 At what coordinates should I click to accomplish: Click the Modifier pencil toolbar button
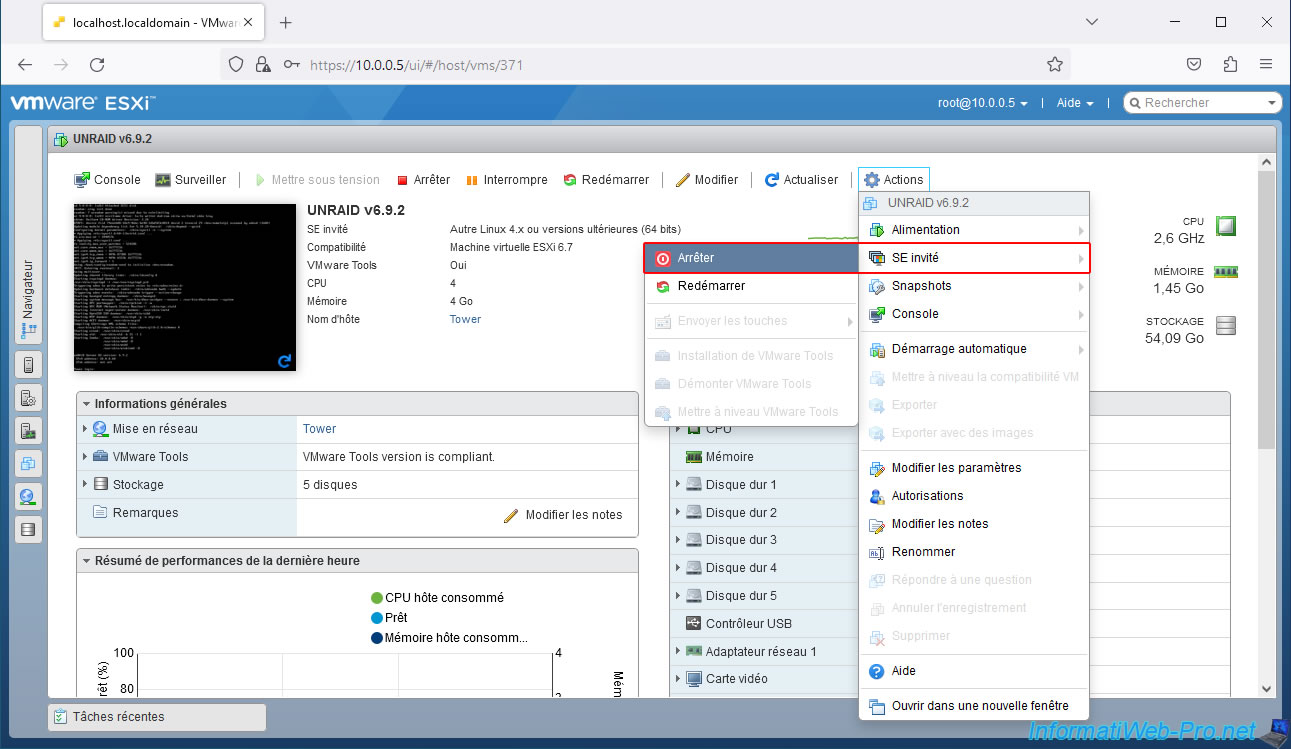pyautogui.click(x=706, y=180)
